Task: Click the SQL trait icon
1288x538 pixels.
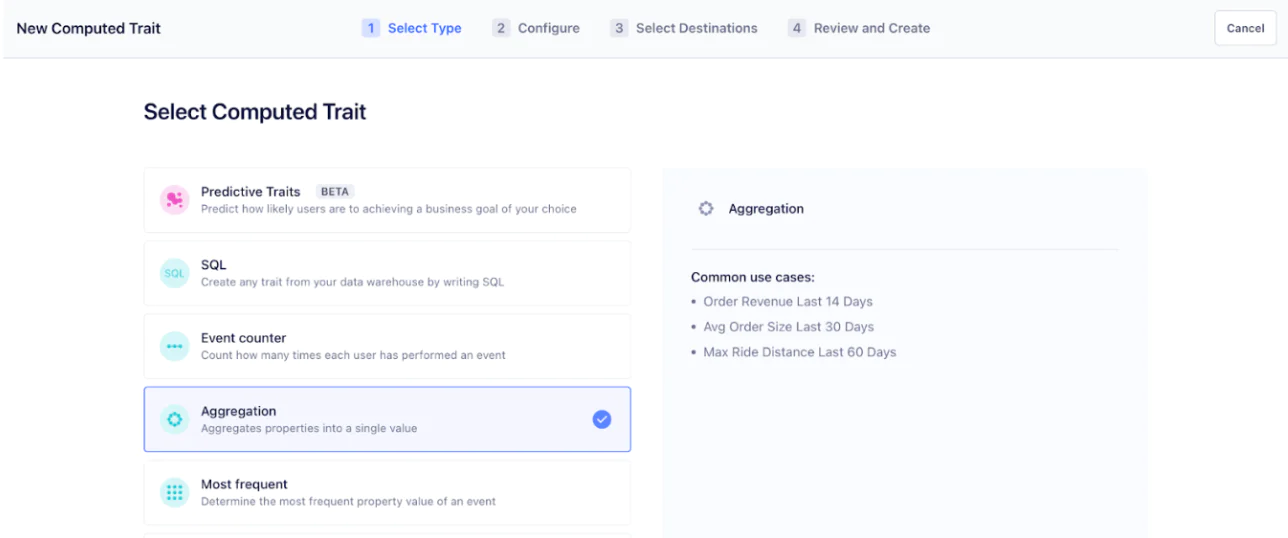Action: tap(175, 273)
